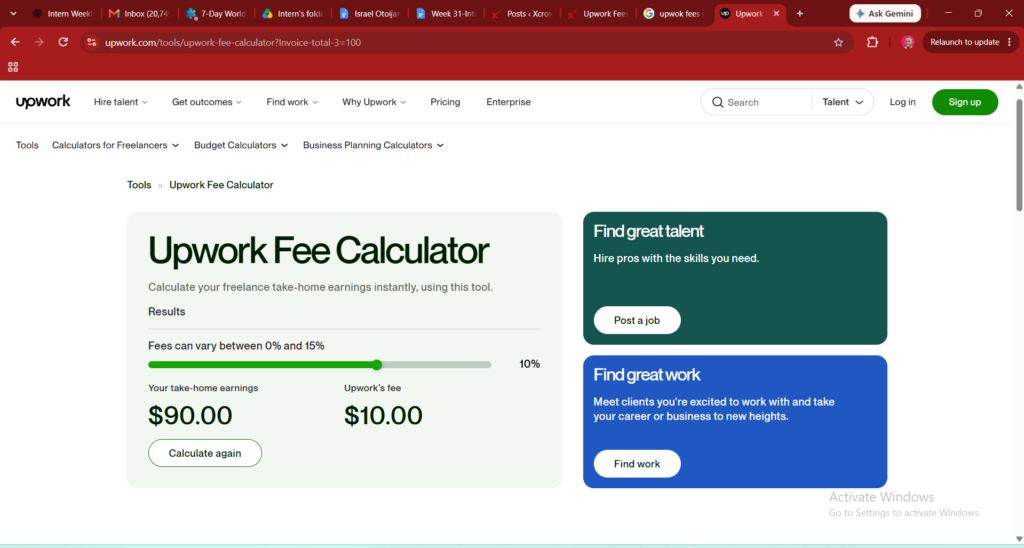Click the page vertical scrollbar

(1019, 155)
